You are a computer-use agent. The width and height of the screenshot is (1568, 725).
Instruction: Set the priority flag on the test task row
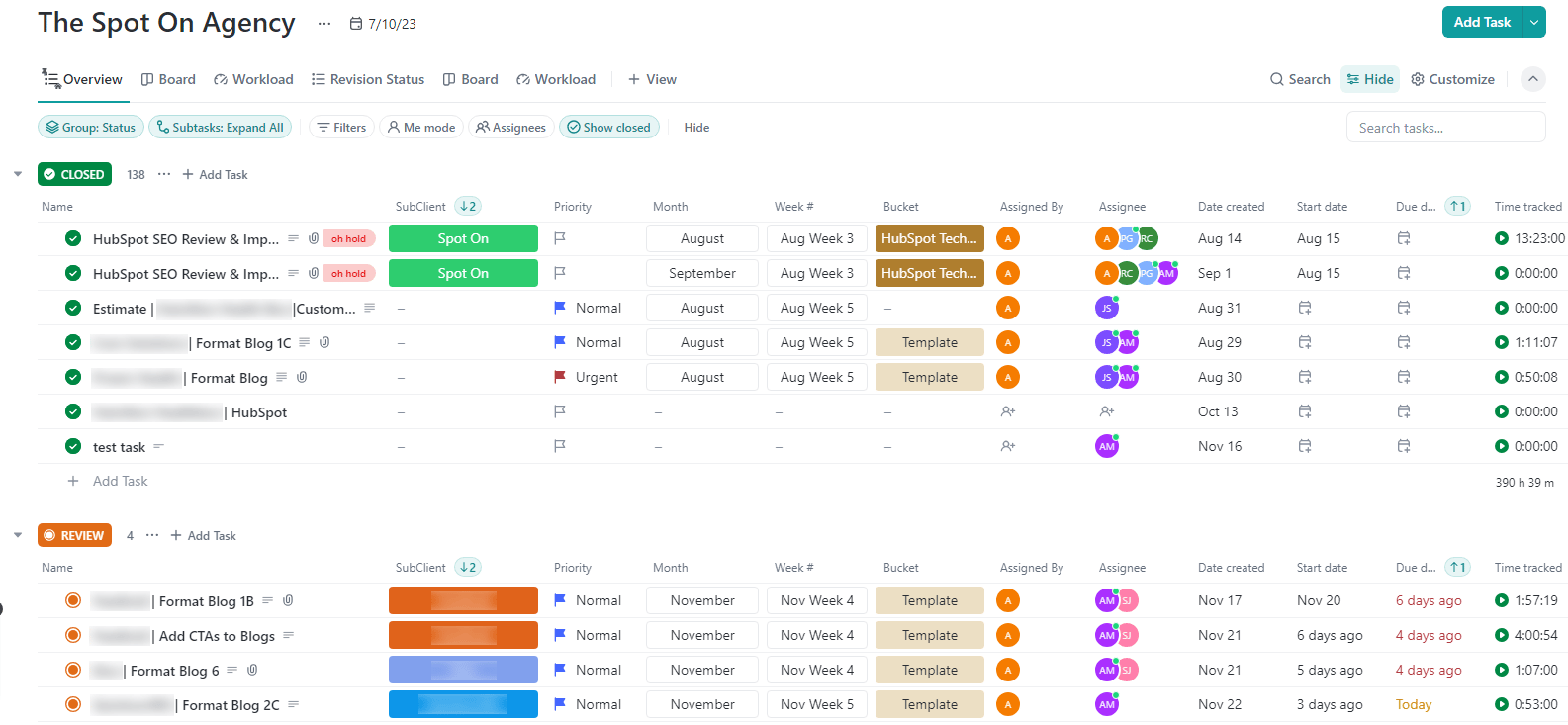pos(560,446)
